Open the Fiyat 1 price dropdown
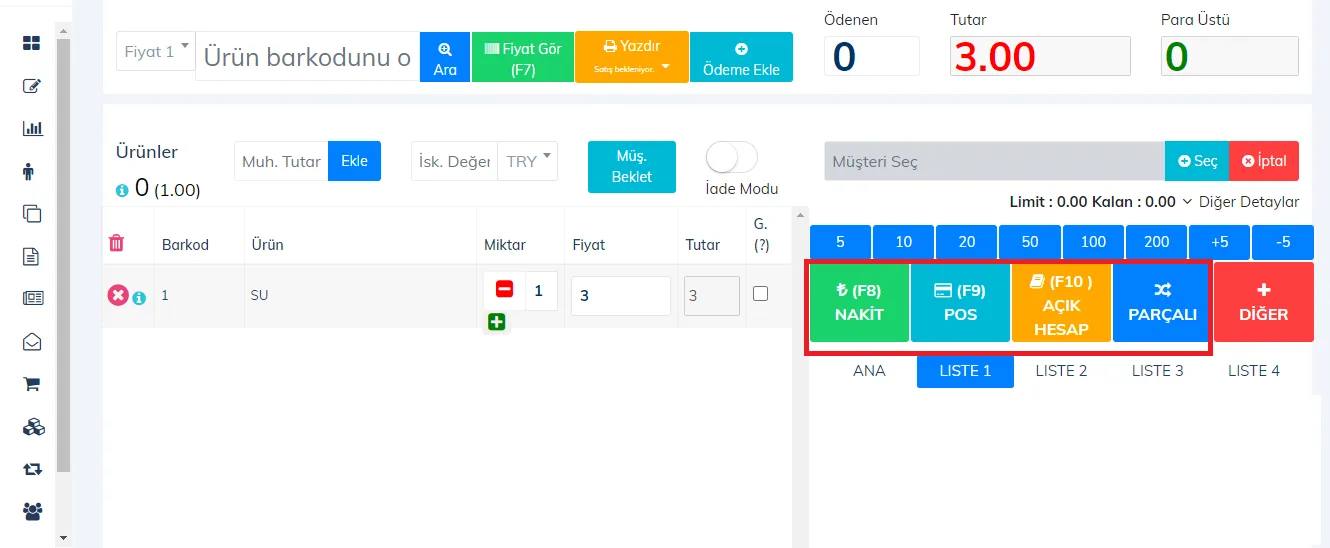Screen dimensions: 1330x548 point(156,51)
